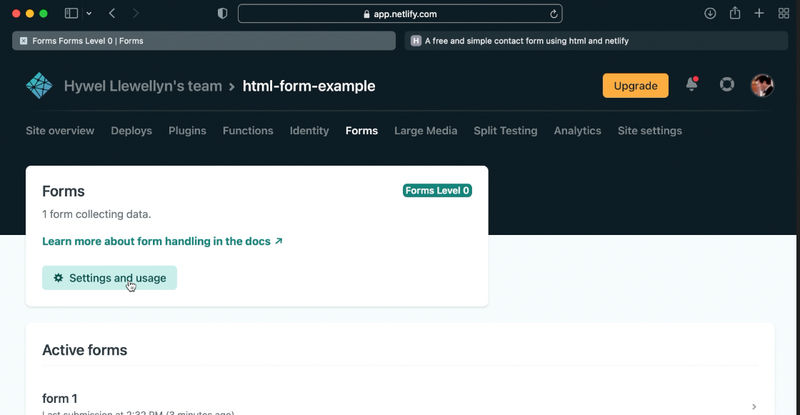Screen dimensions: 800x415
Task: Close the Forms browser tab
Action: [23, 41]
